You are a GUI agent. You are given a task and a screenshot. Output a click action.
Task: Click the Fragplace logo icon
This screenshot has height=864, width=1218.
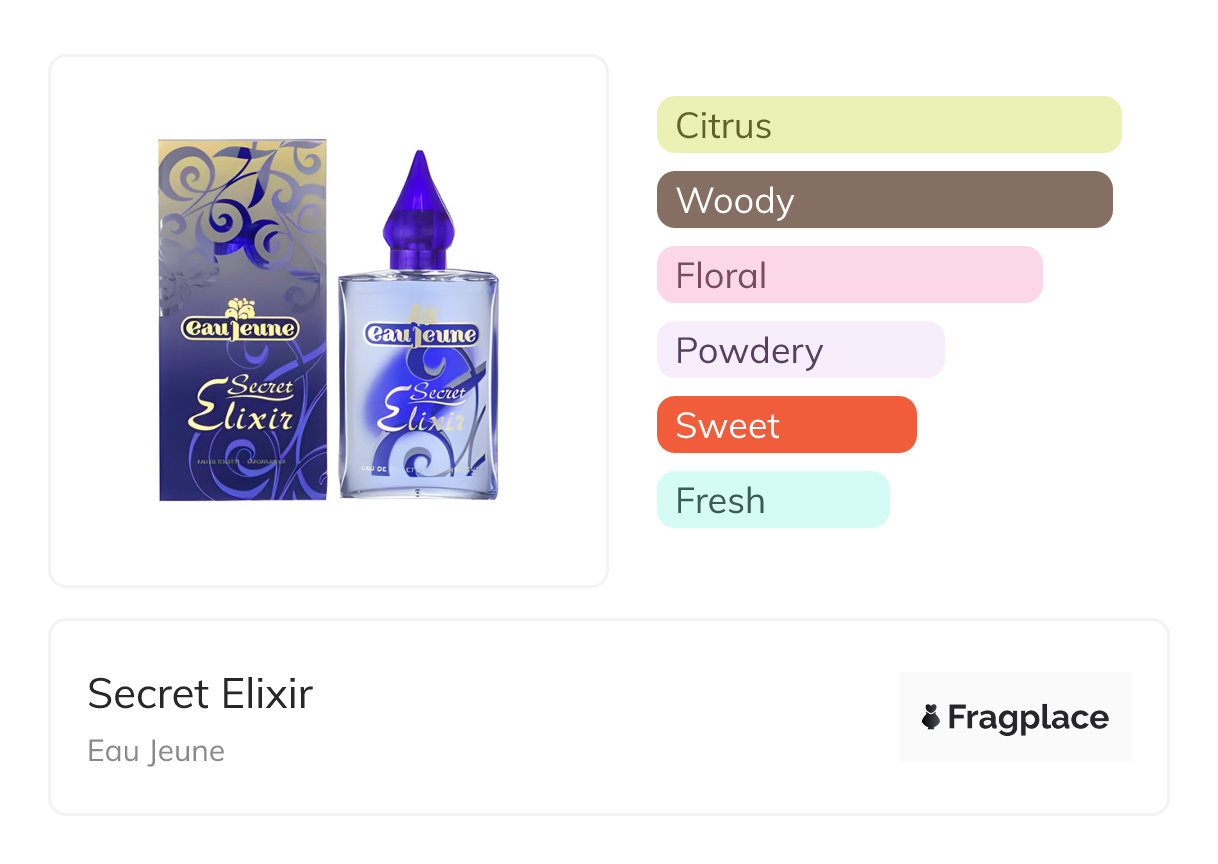click(931, 717)
